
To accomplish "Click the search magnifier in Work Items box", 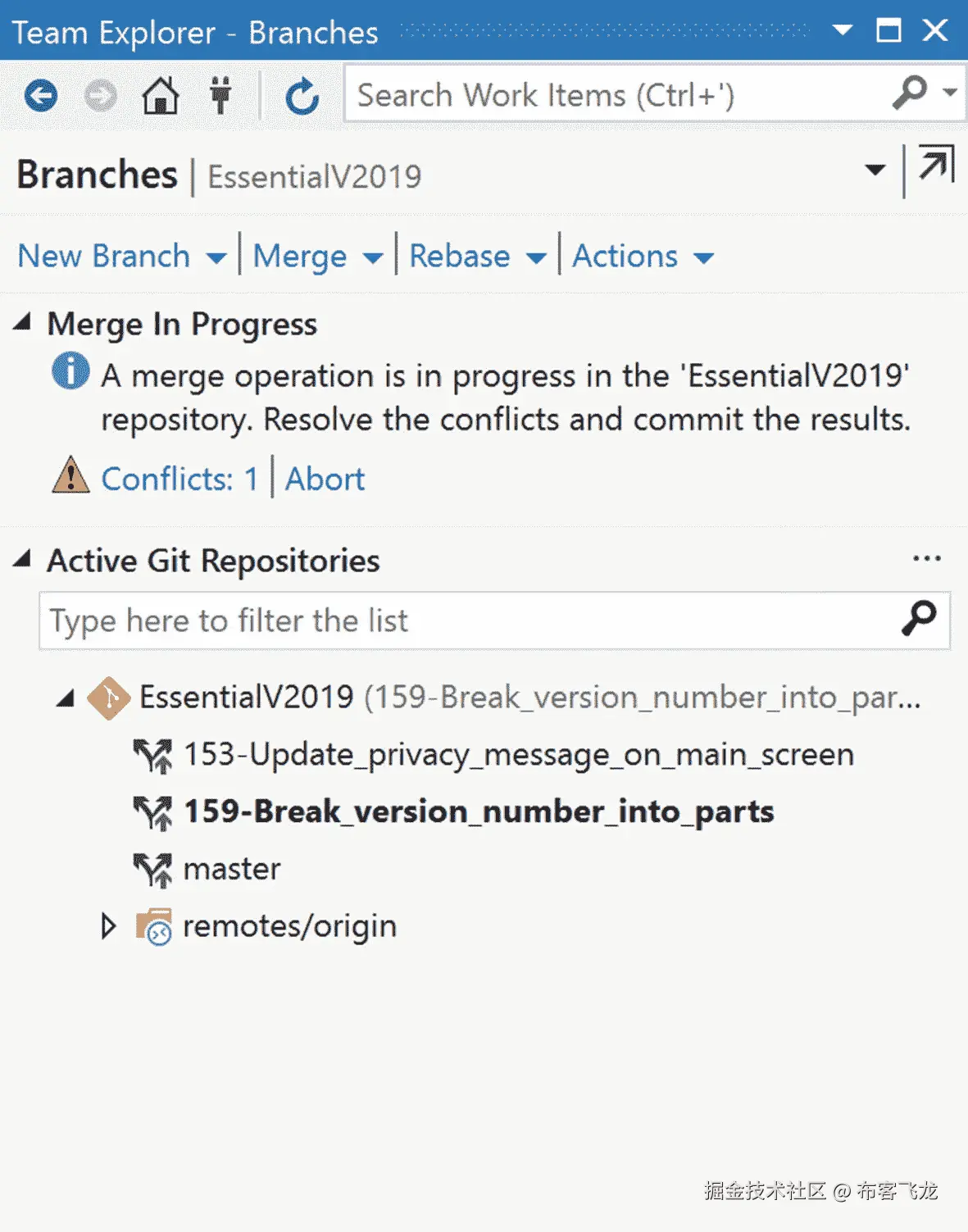I will coord(910,93).
